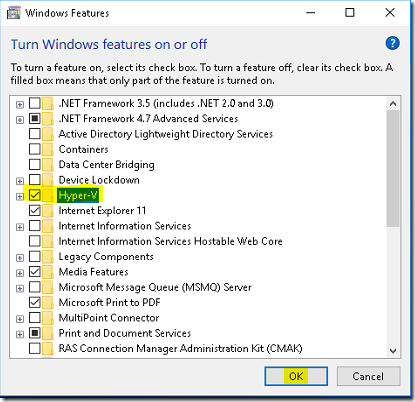Screen dimensions: 415x402
Task: Expand the Print and Document Services node
Action: (20, 334)
